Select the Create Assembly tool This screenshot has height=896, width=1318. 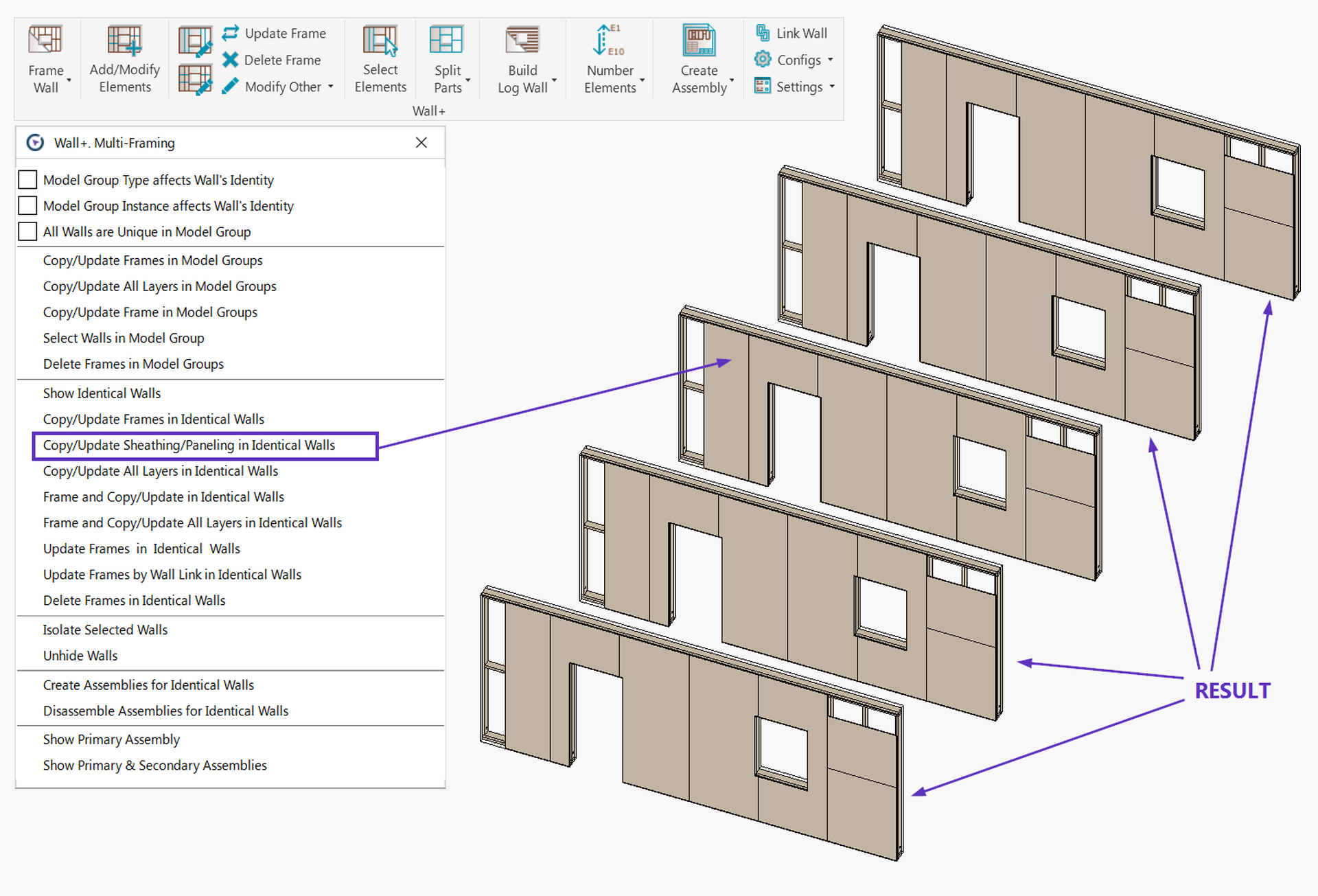coord(698,58)
